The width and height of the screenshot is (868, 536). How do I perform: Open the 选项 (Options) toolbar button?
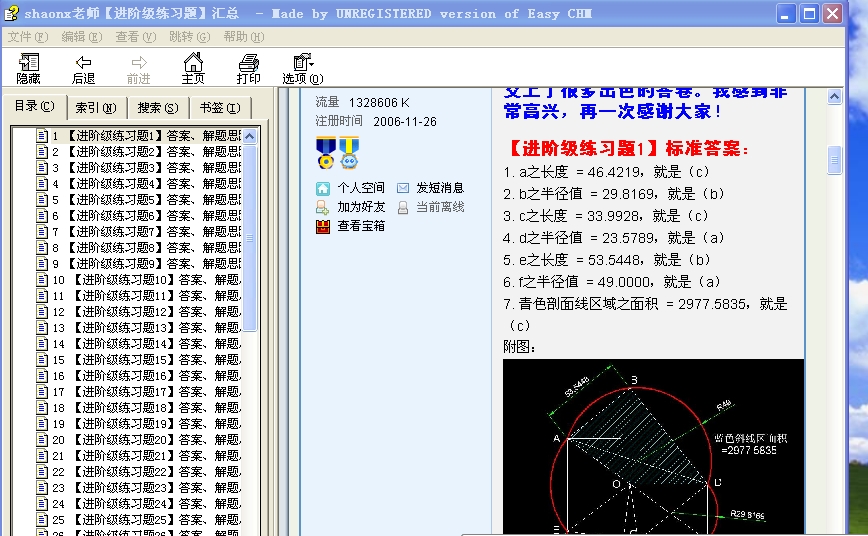tap(303, 69)
